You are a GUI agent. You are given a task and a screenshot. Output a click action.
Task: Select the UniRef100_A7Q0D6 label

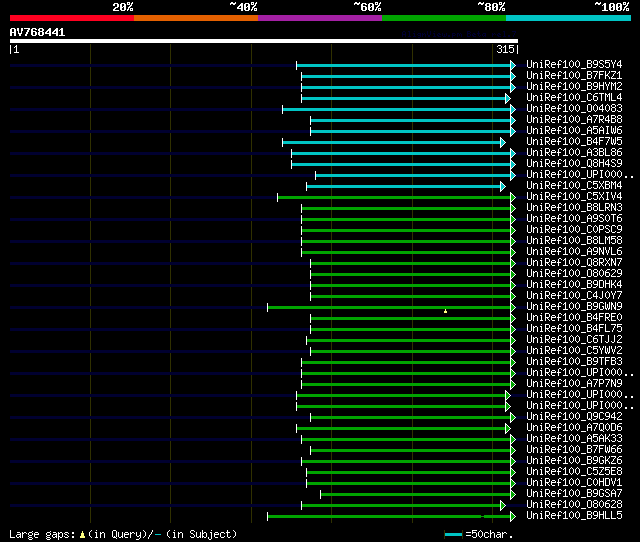[x=574, y=428]
